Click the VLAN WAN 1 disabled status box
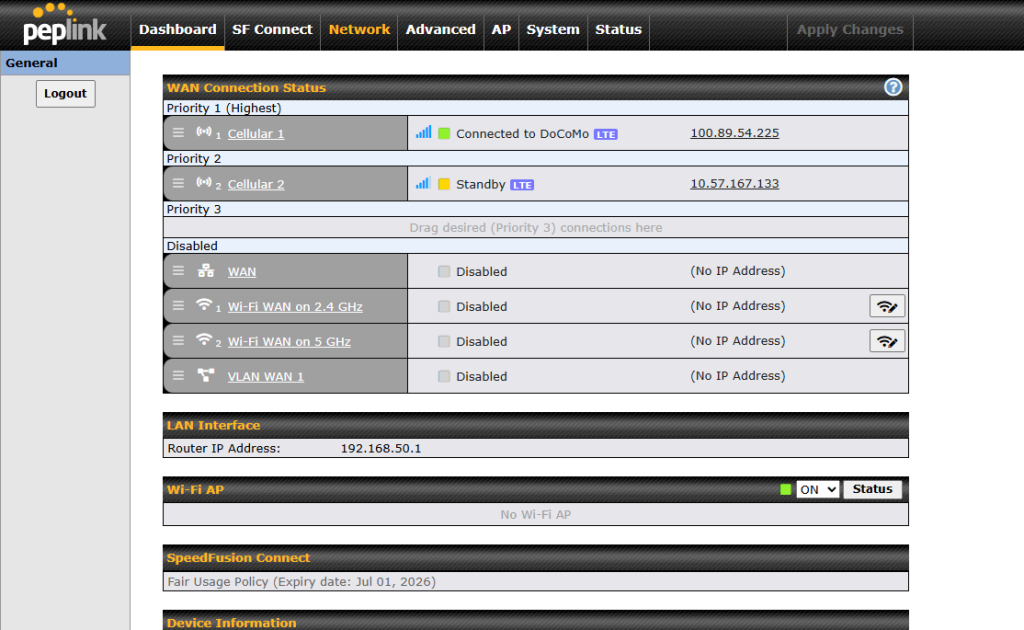1024x630 pixels. click(444, 376)
